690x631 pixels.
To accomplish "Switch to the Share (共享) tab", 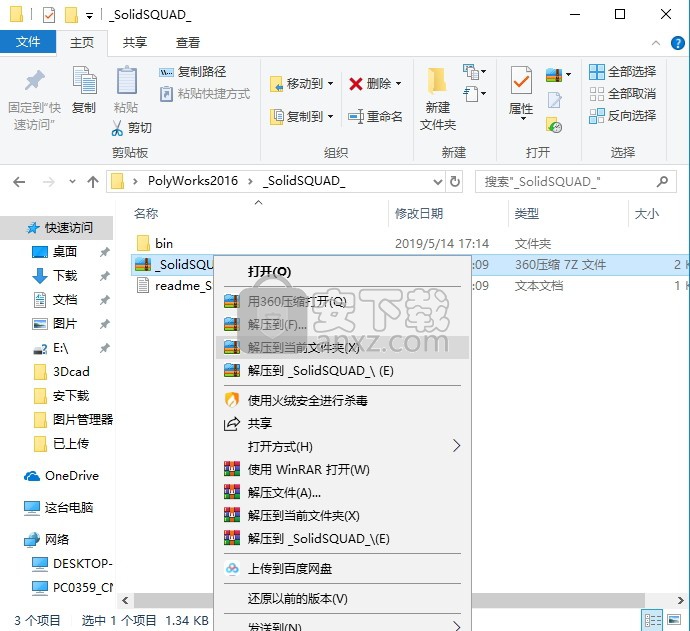I will click(135, 43).
